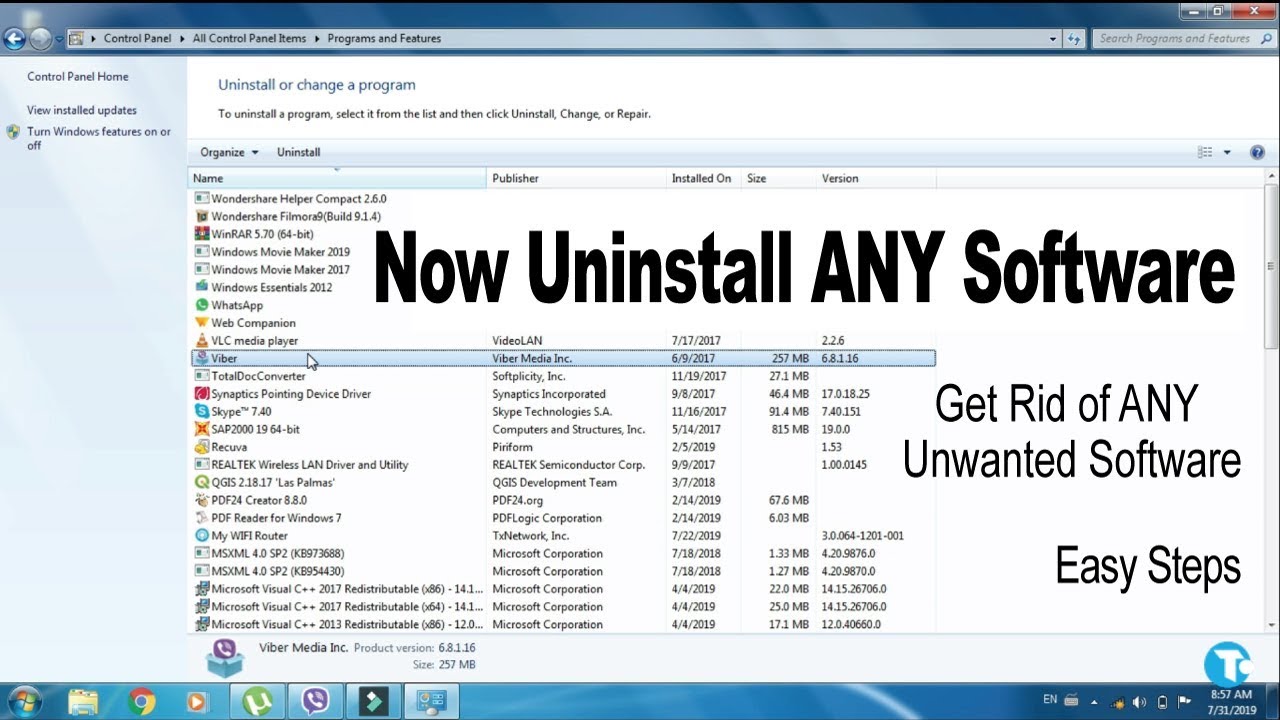Select the QGIS 2.18.17 icon
1280x720 pixels.
[202, 482]
